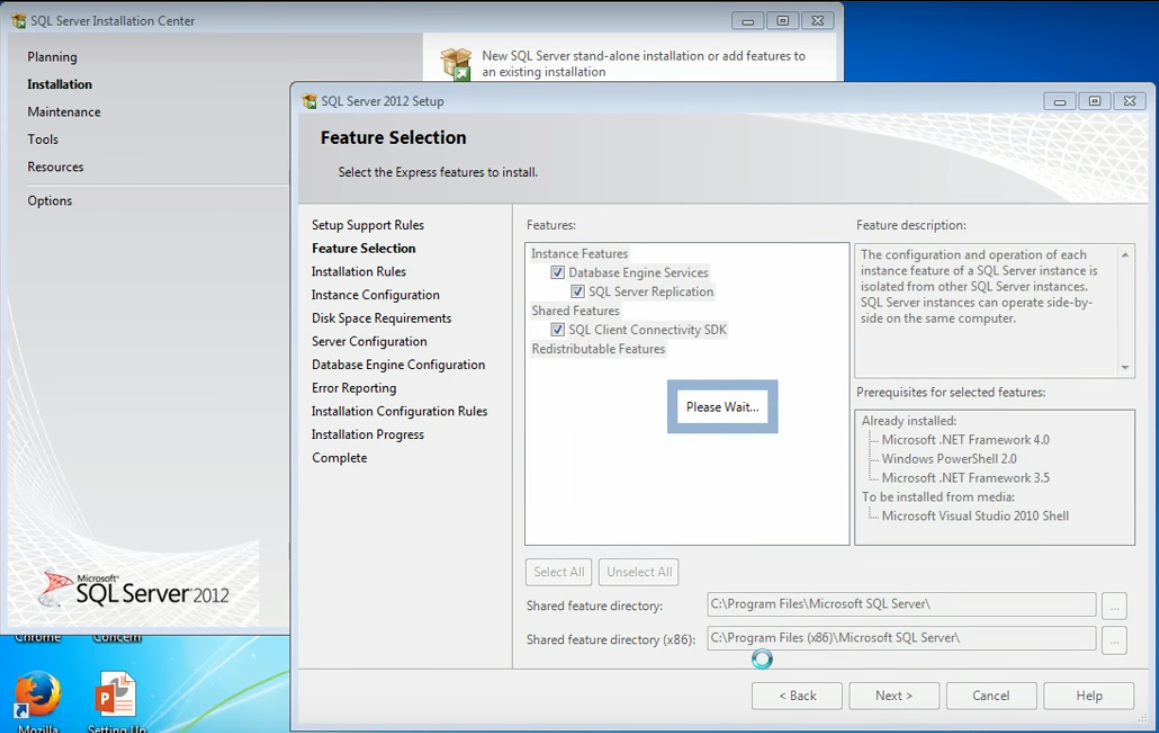This screenshot has height=733, width=1159.
Task: Click the Unselect All button
Action: click(x=639, y=572)
